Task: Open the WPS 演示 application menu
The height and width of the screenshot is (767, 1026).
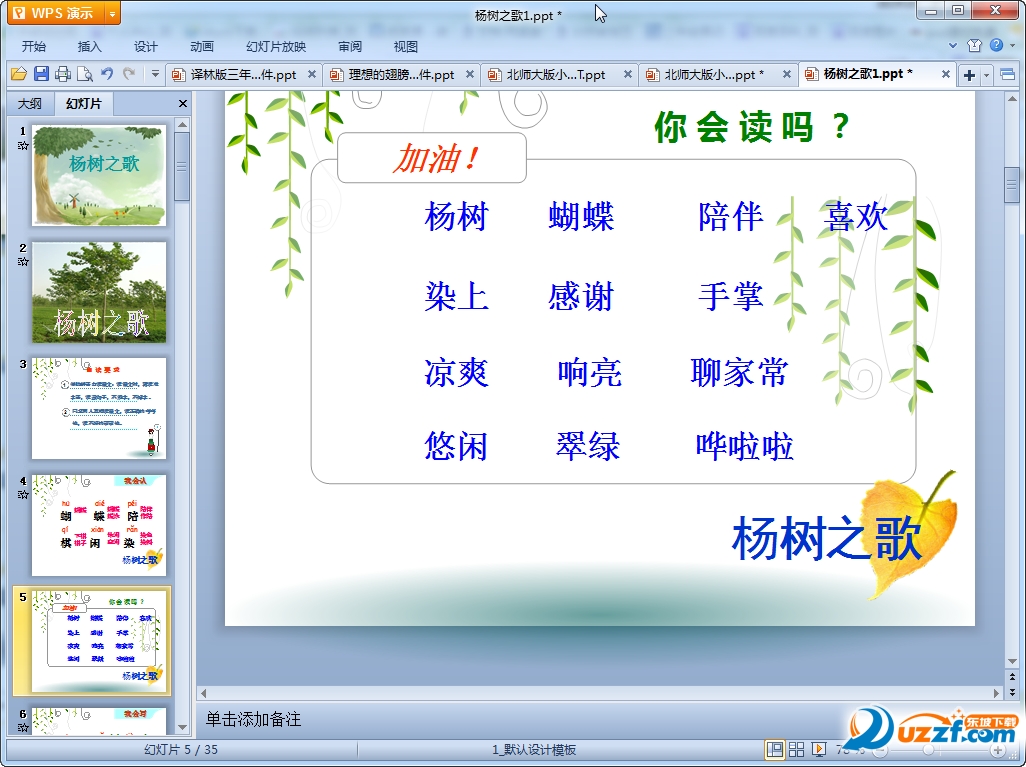Action: pyautogui.click(x=56, y=13)
